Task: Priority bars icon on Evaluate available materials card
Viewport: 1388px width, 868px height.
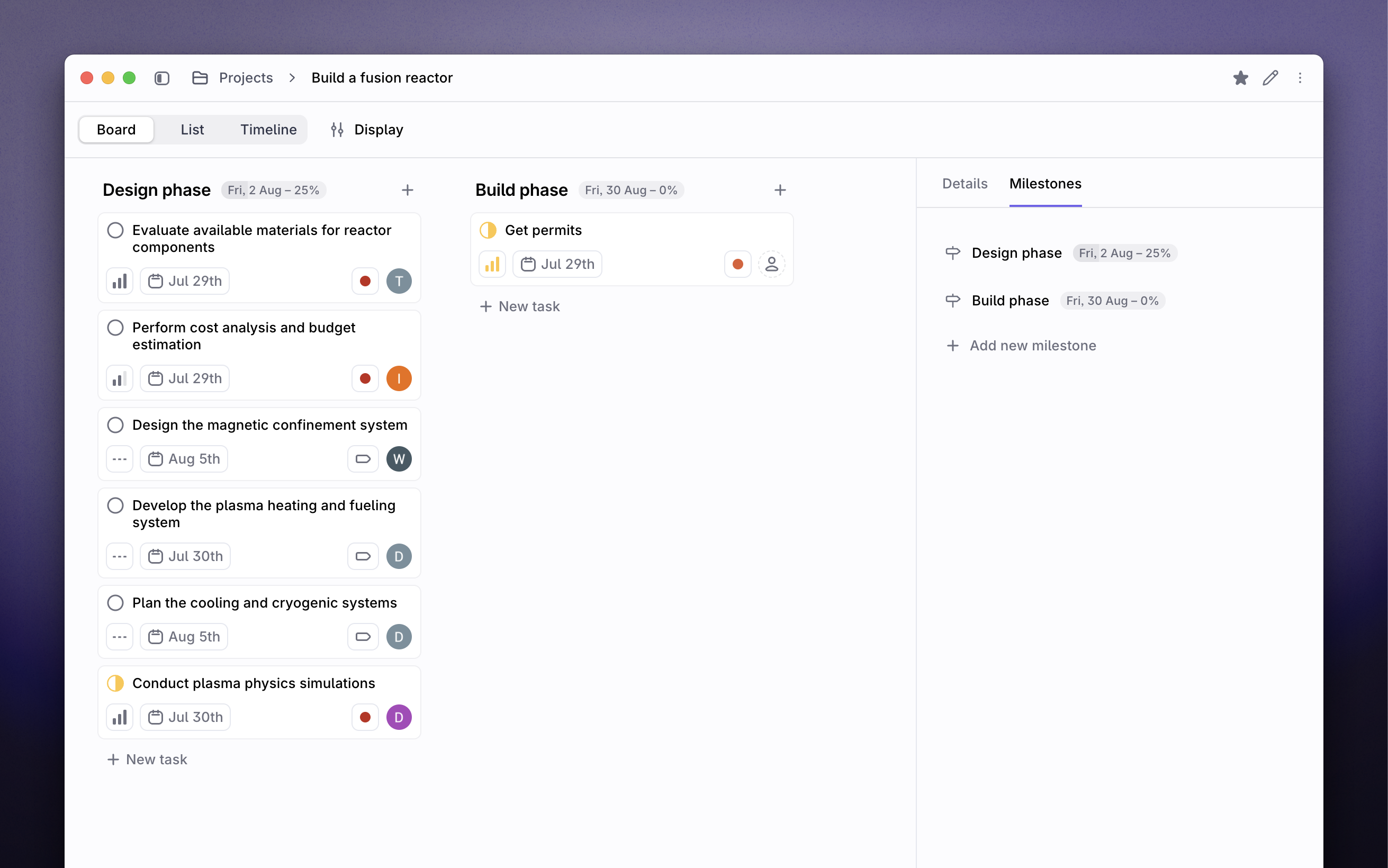Action: tap(120, 281)
